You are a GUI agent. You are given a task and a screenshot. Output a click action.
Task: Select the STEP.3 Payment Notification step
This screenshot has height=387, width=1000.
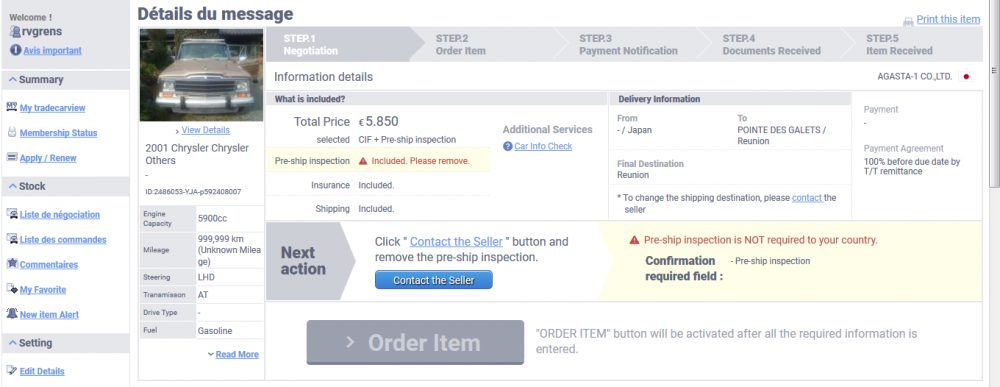pyautogui.click(x=628, y=44)
